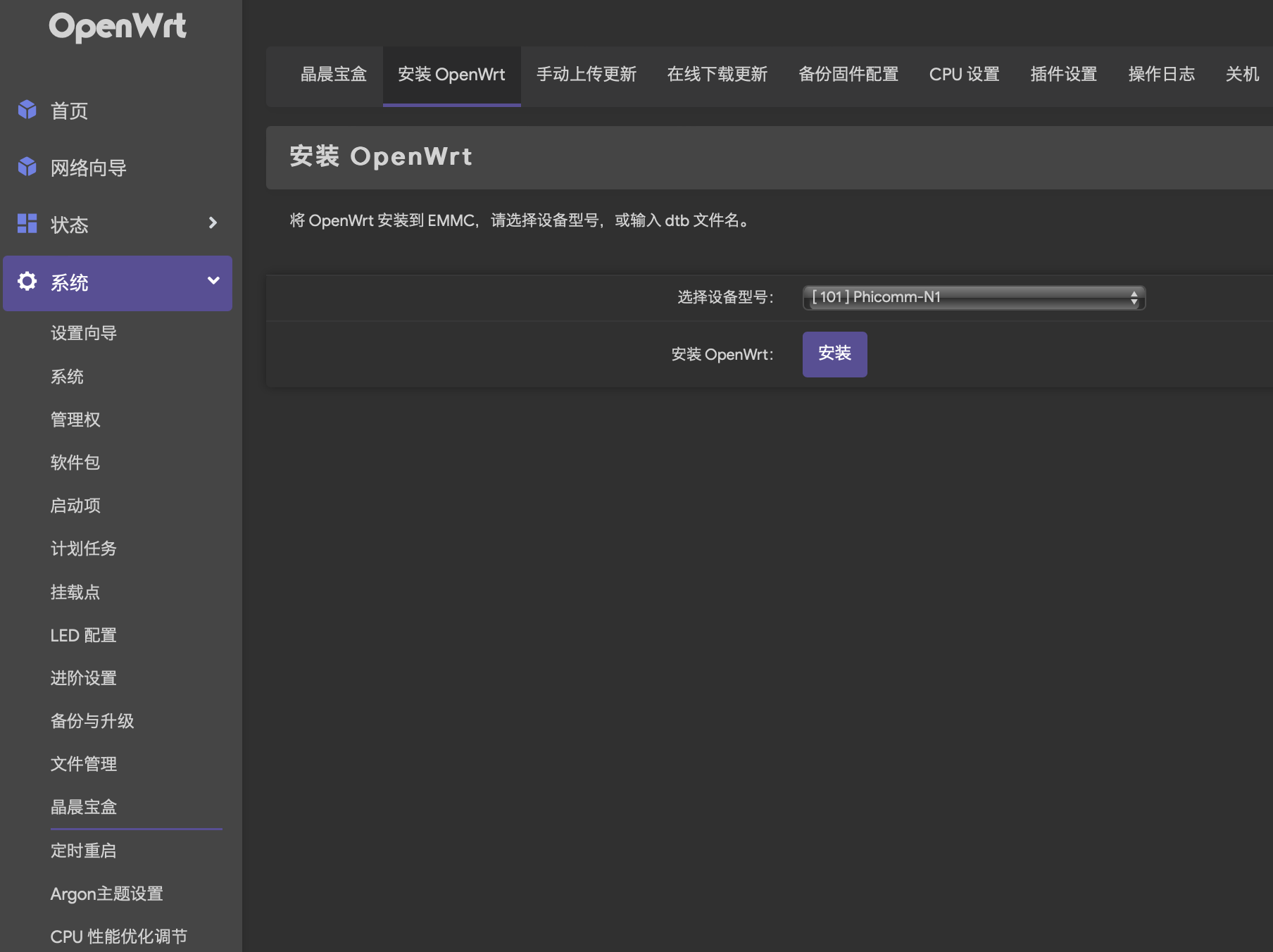The image size is (1273, 952).
Task: Click the OpenWrt logo
Action: tap(118, 27)
